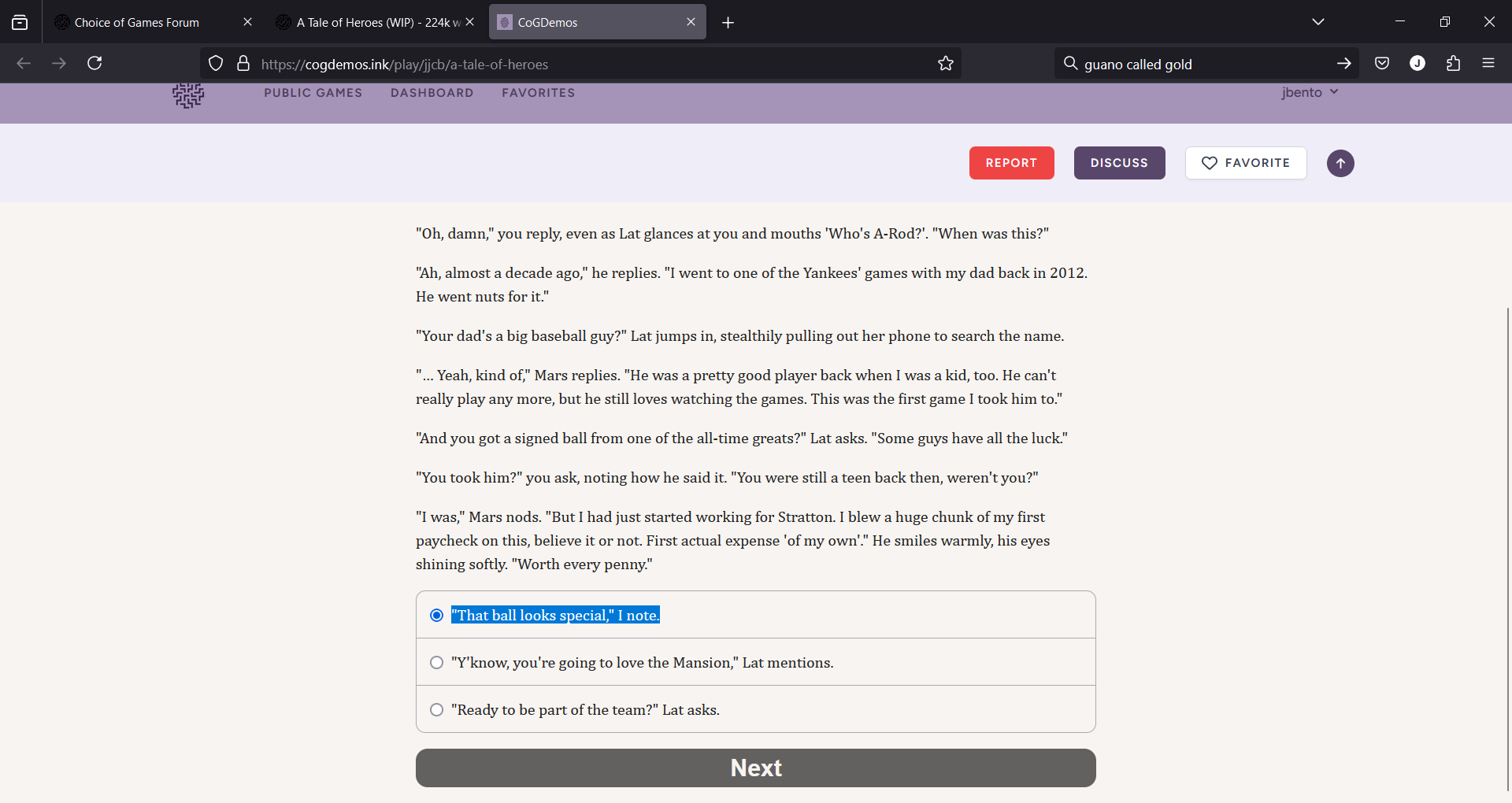The height and width of the screenshot is (803, 1512).
Task: Click the Discuss button
Action: [x=1119, y=163]
